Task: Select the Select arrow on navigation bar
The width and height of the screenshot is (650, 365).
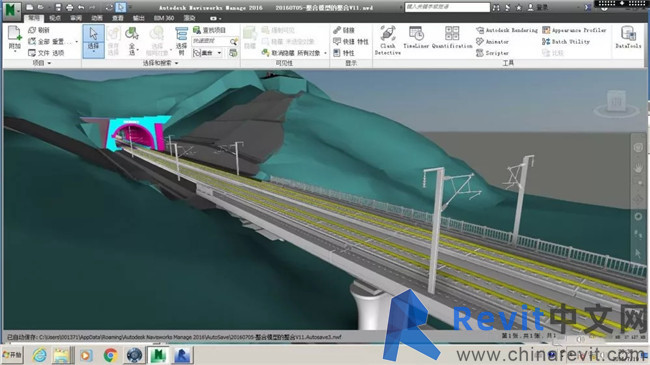Action: click(638, 253)
